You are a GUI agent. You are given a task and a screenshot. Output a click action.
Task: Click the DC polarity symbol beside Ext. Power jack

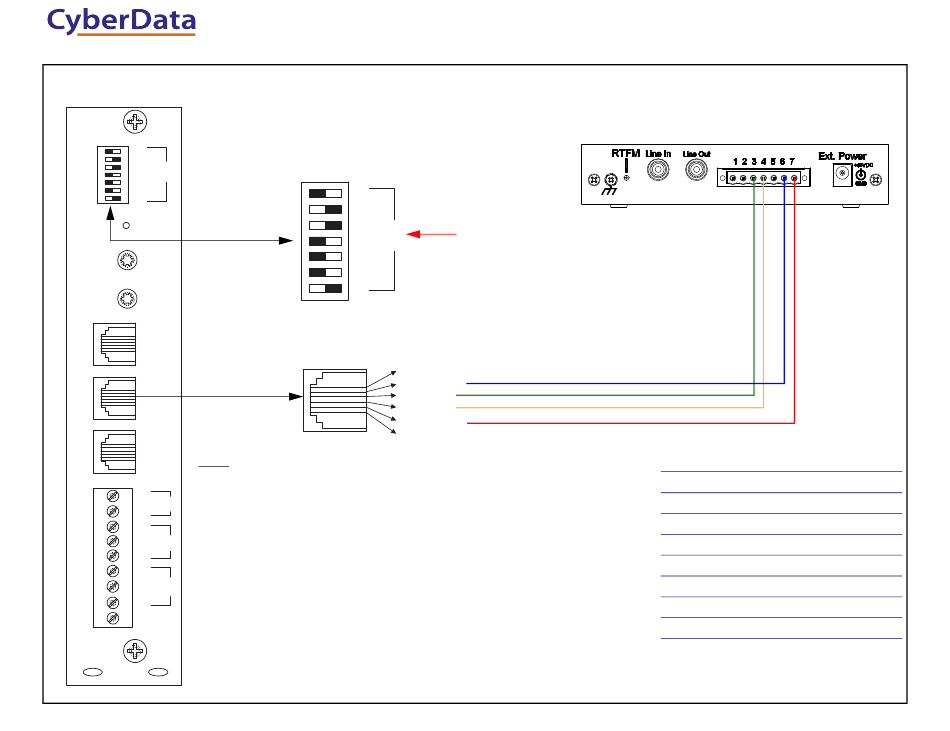coord(861,175)
